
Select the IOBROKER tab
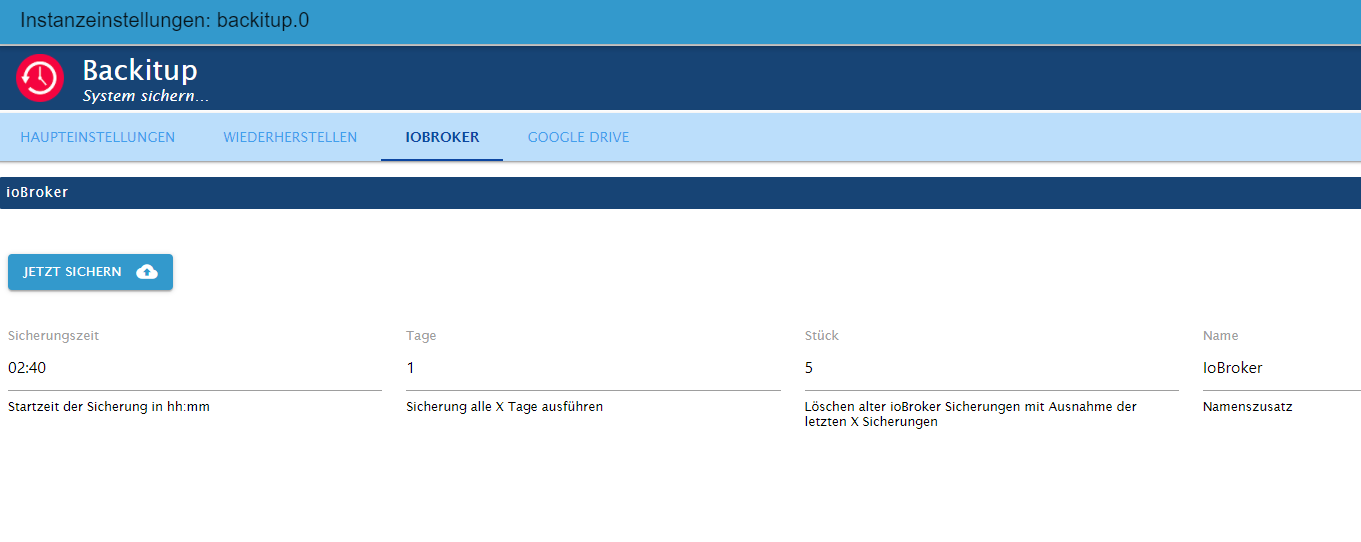click(x=442, y=137)
